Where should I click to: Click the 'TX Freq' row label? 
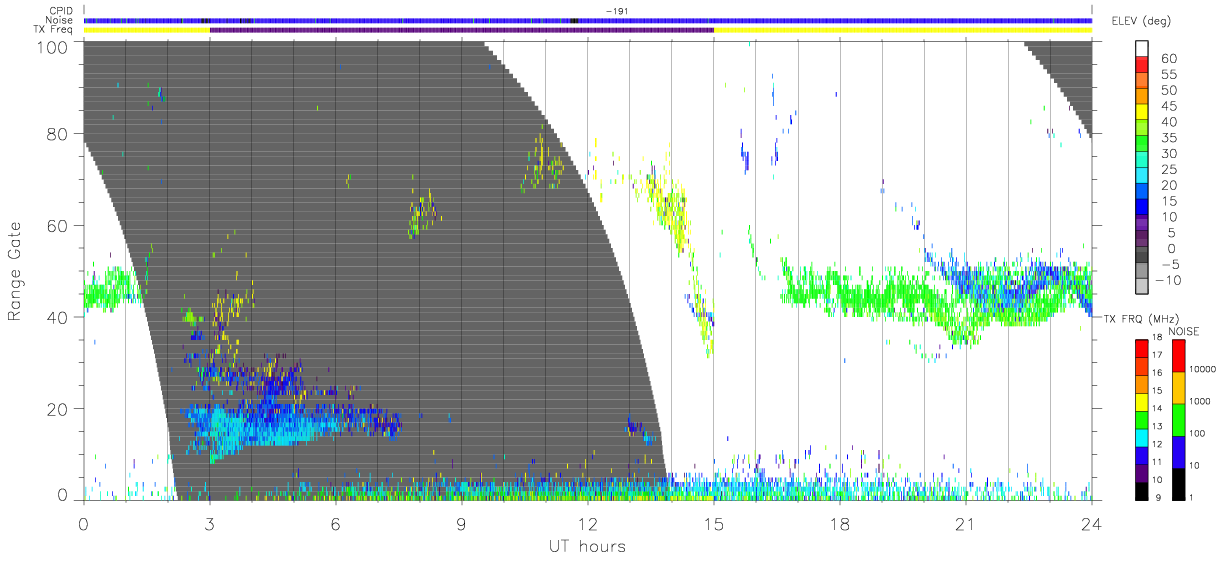pos(55,30)
